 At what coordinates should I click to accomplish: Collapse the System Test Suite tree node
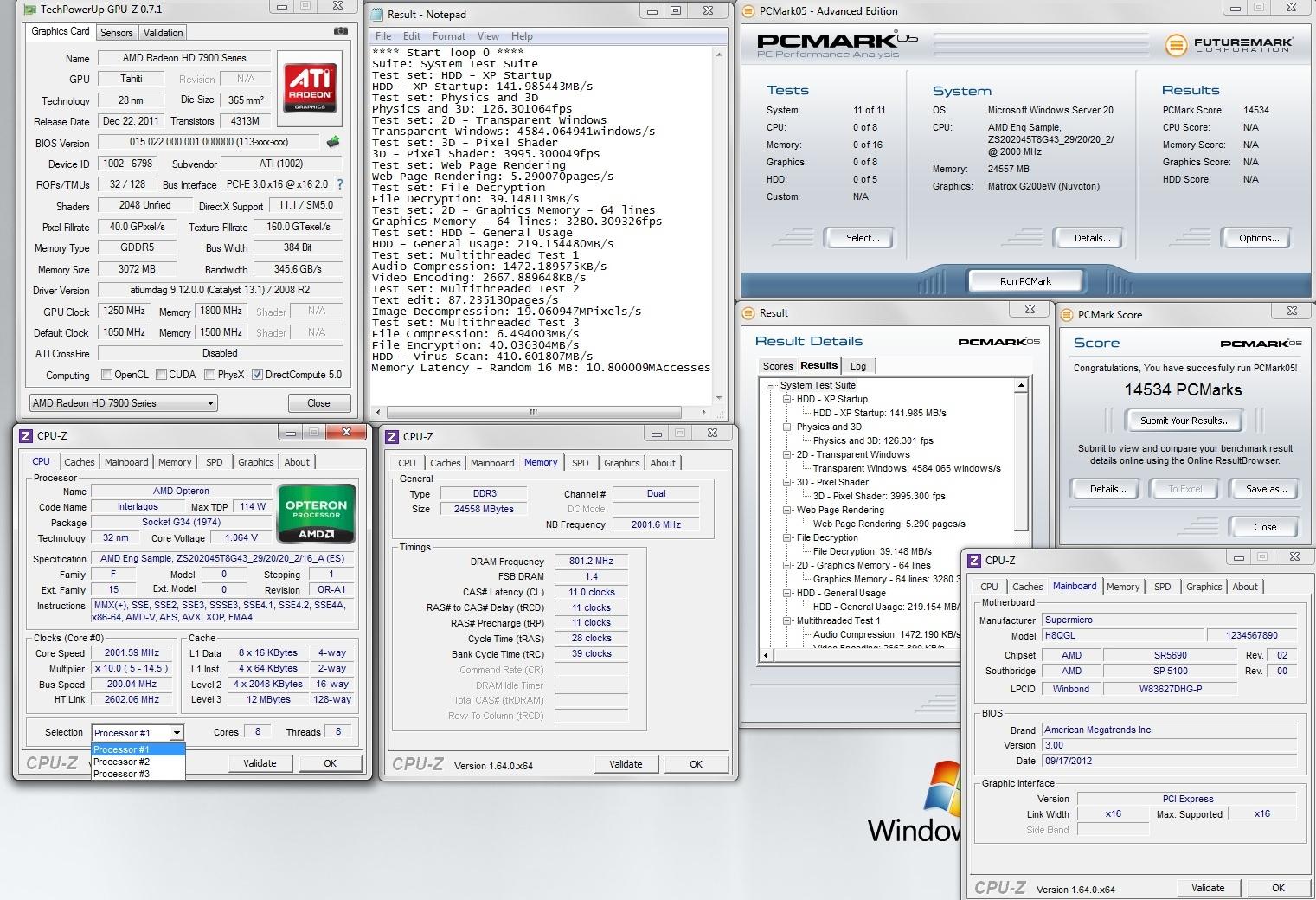pyautogui.click(x=770, y=386)
